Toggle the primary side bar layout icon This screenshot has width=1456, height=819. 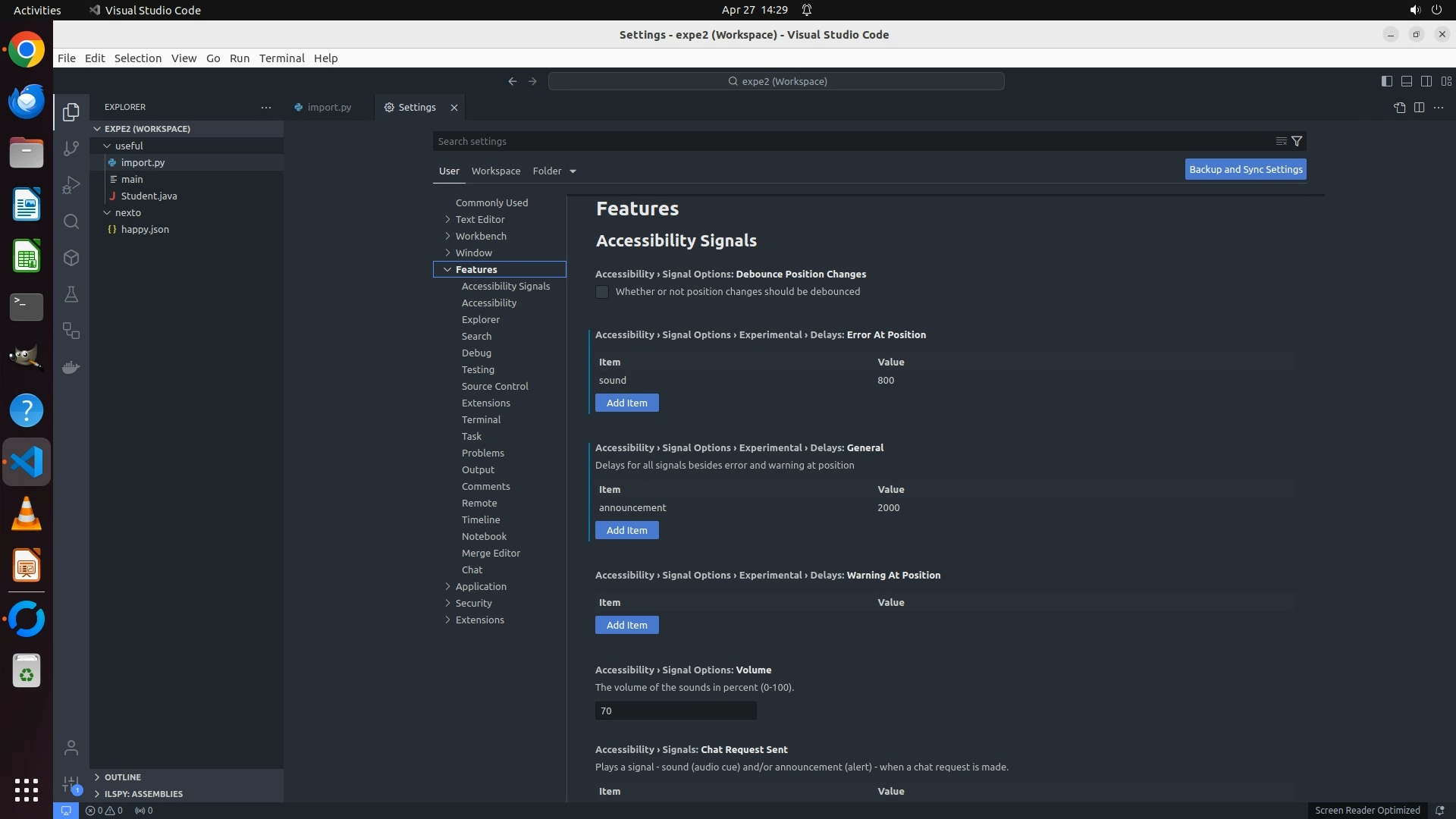(1386, 81)
